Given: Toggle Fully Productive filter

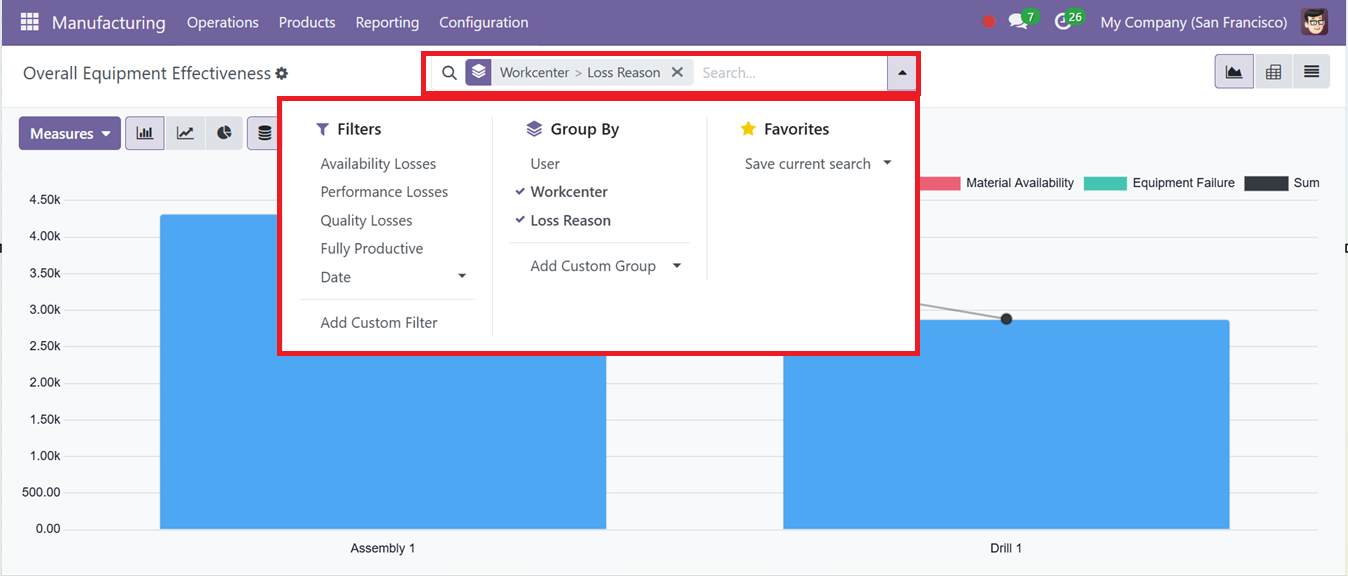Looking at the screenshot, I should pyautogui.click(x=371, y=249).
